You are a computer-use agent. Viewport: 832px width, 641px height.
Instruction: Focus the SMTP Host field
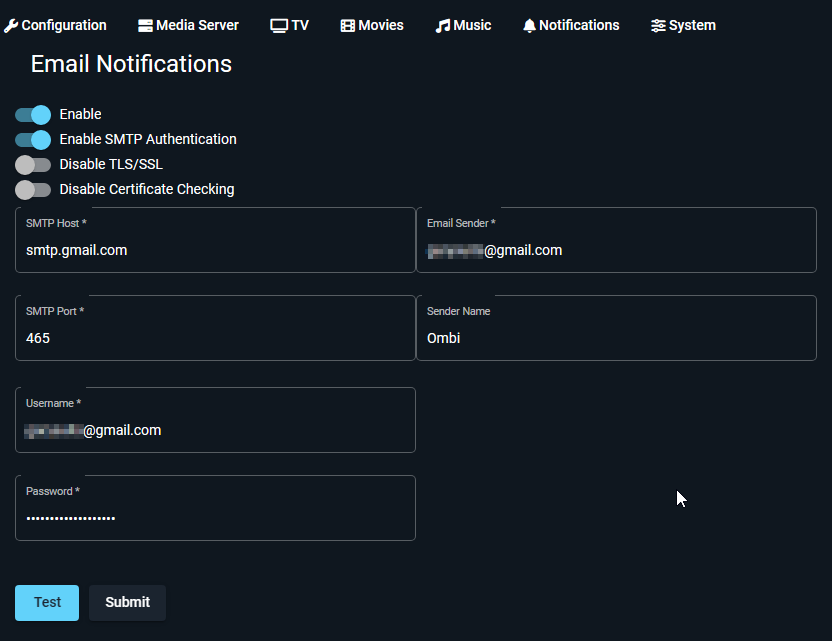click(215, 250)
